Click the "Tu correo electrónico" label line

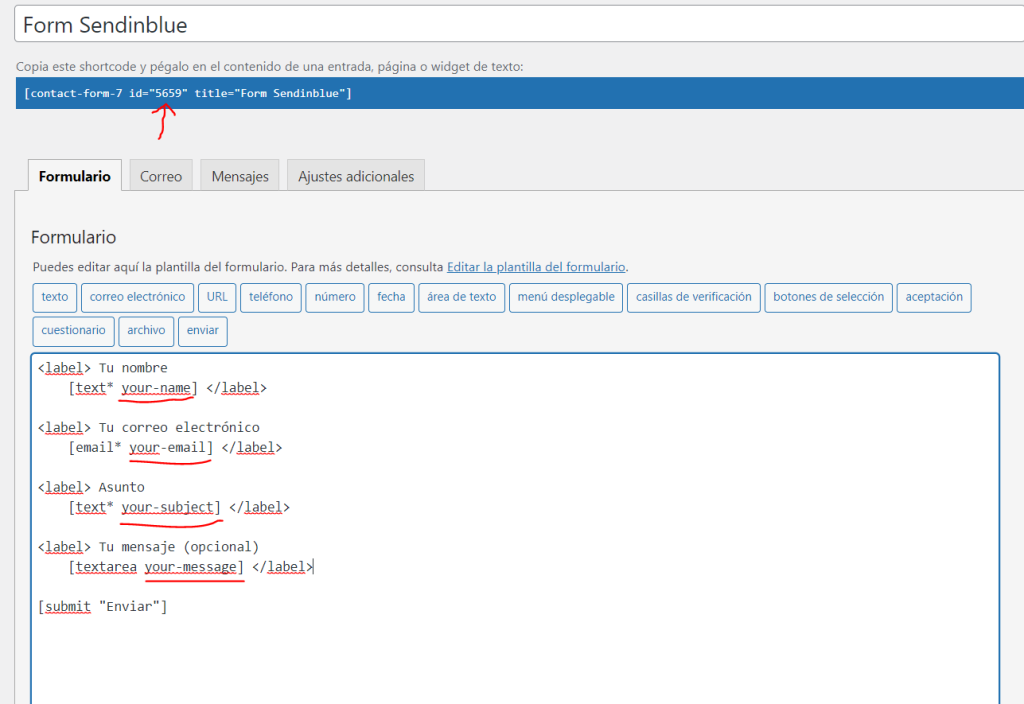tap(148, 427)
